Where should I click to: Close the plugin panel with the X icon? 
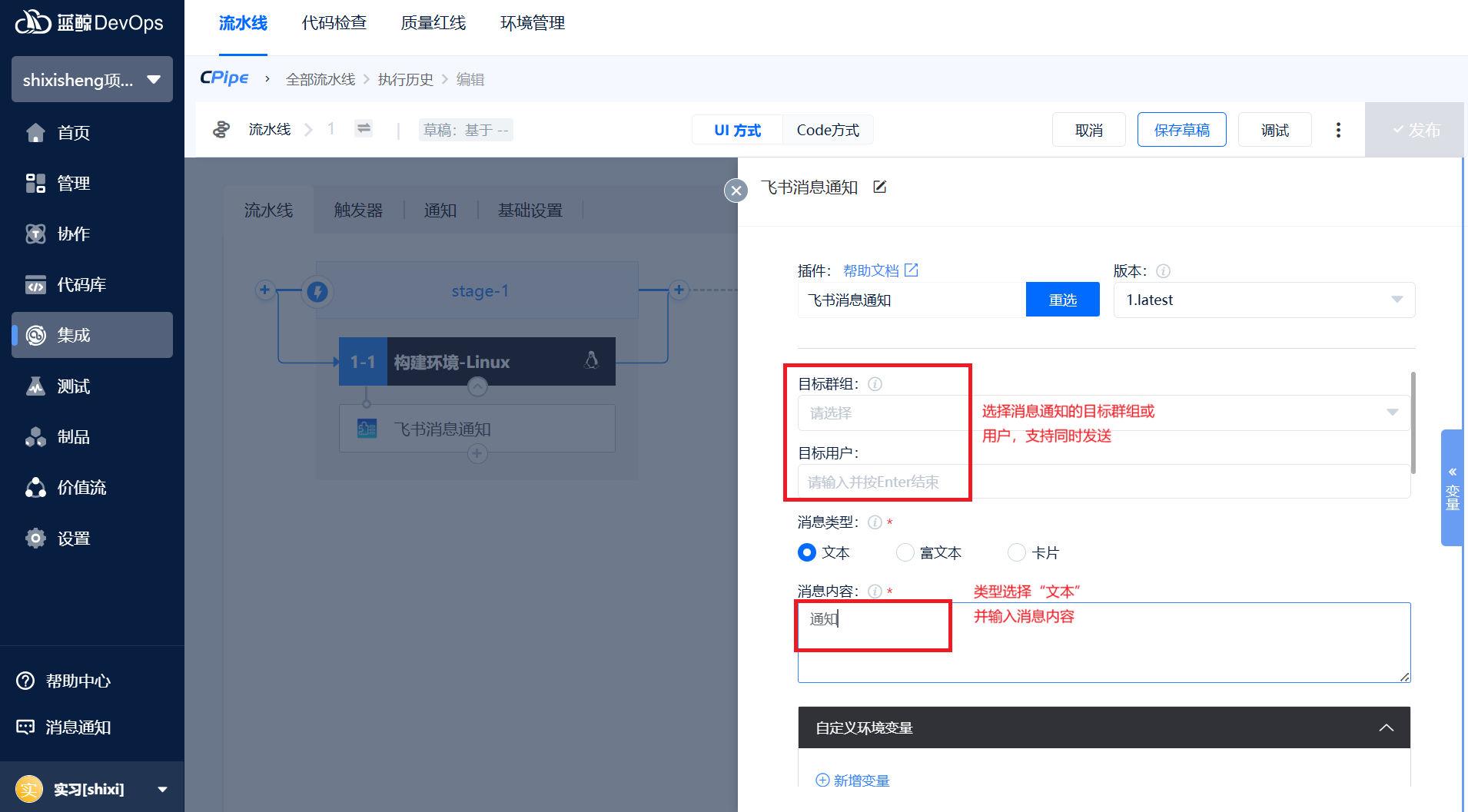(736, 191)
